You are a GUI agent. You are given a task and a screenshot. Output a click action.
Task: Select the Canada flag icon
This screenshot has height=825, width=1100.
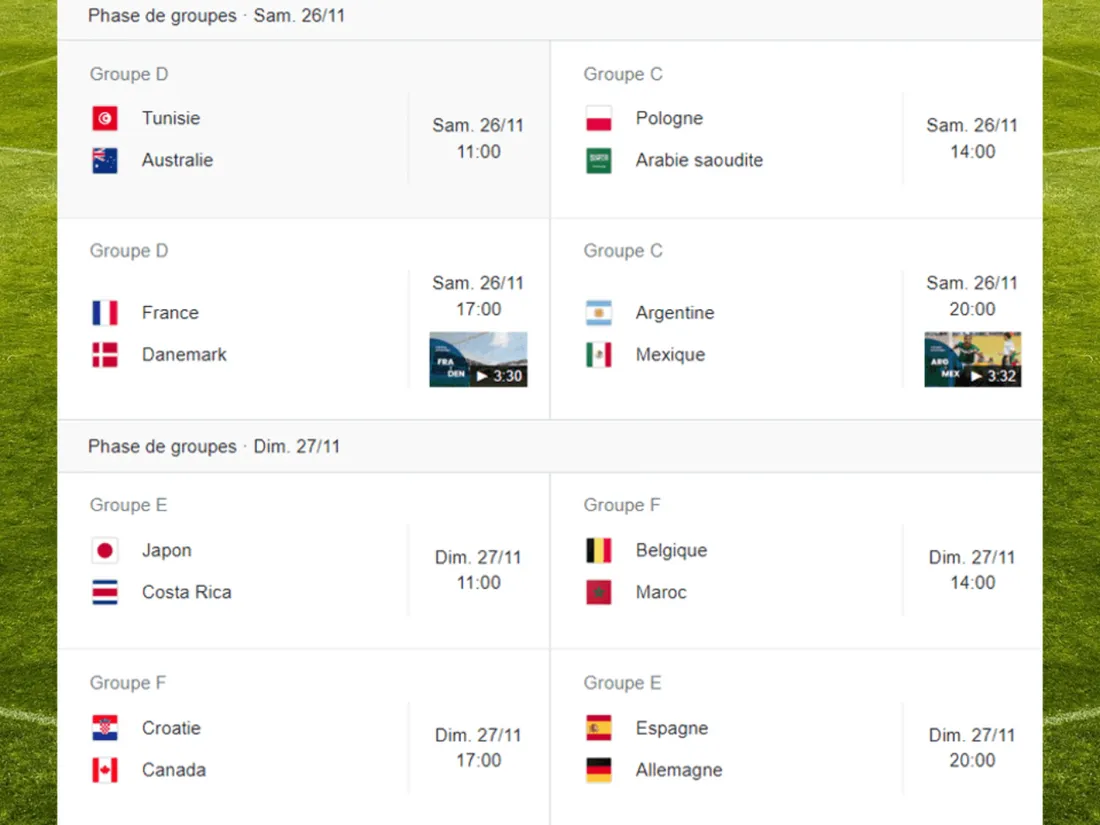[105, 770]
